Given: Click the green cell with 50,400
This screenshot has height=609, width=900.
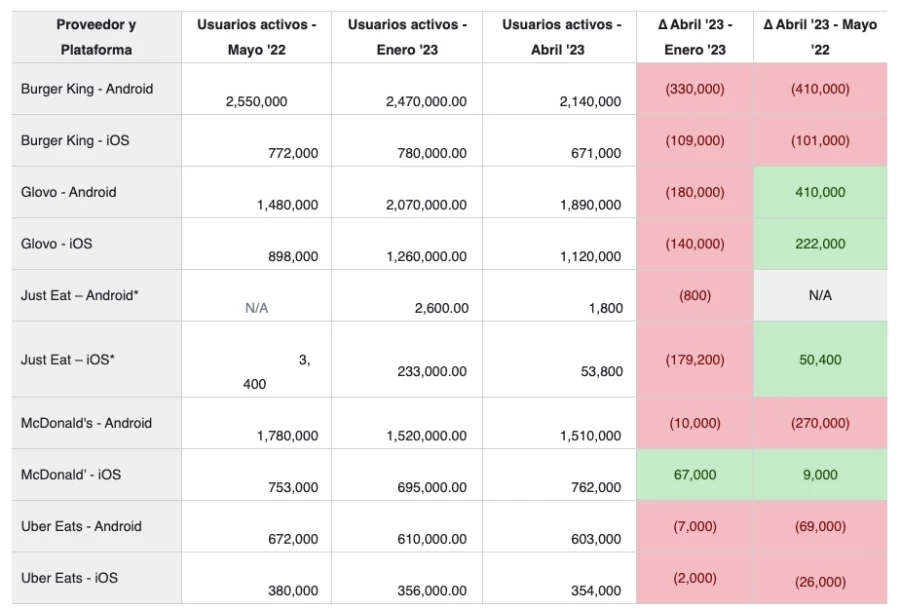Looking at the screenshot, I should click(820, 359).
